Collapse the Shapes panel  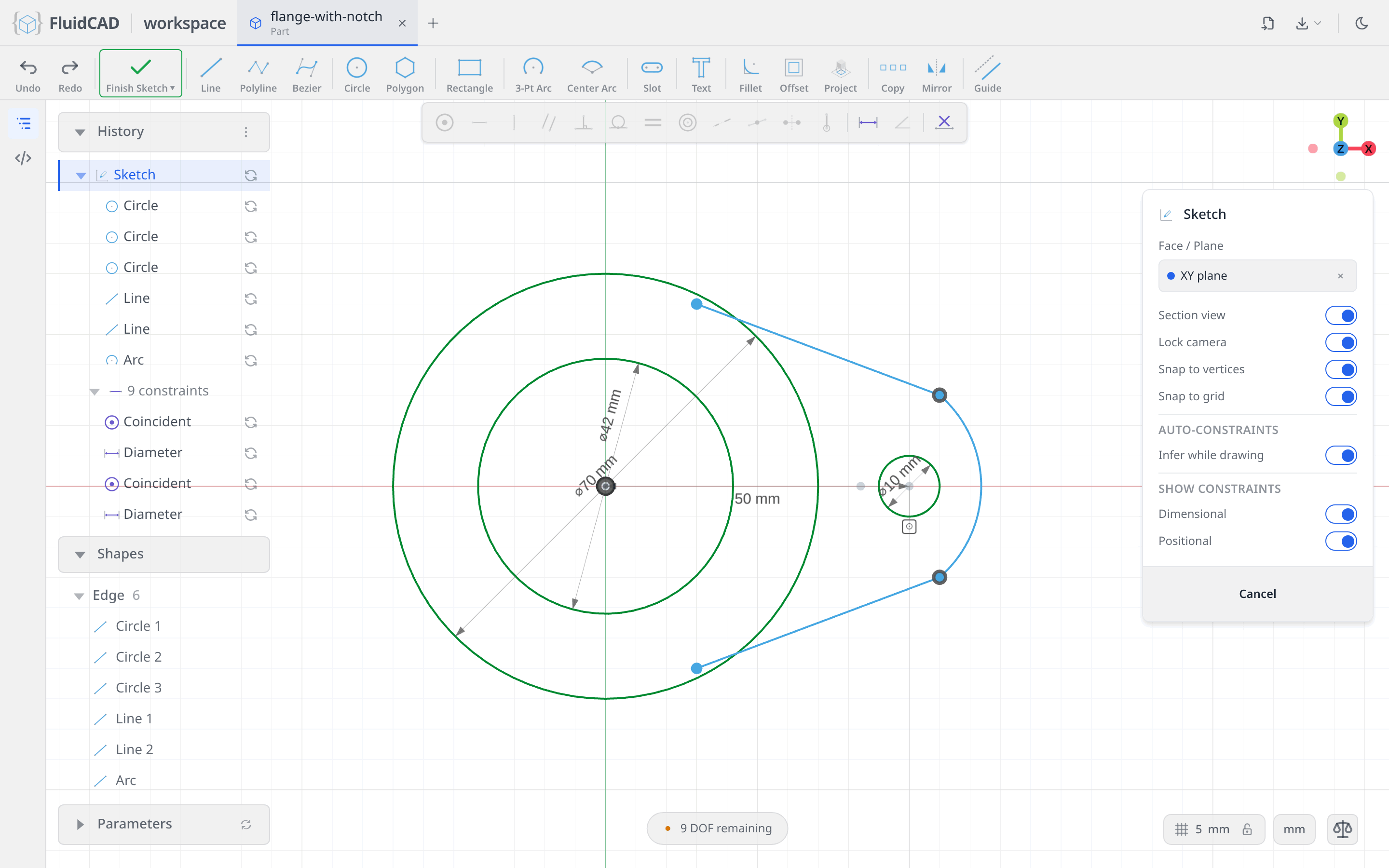click(81, 554)
